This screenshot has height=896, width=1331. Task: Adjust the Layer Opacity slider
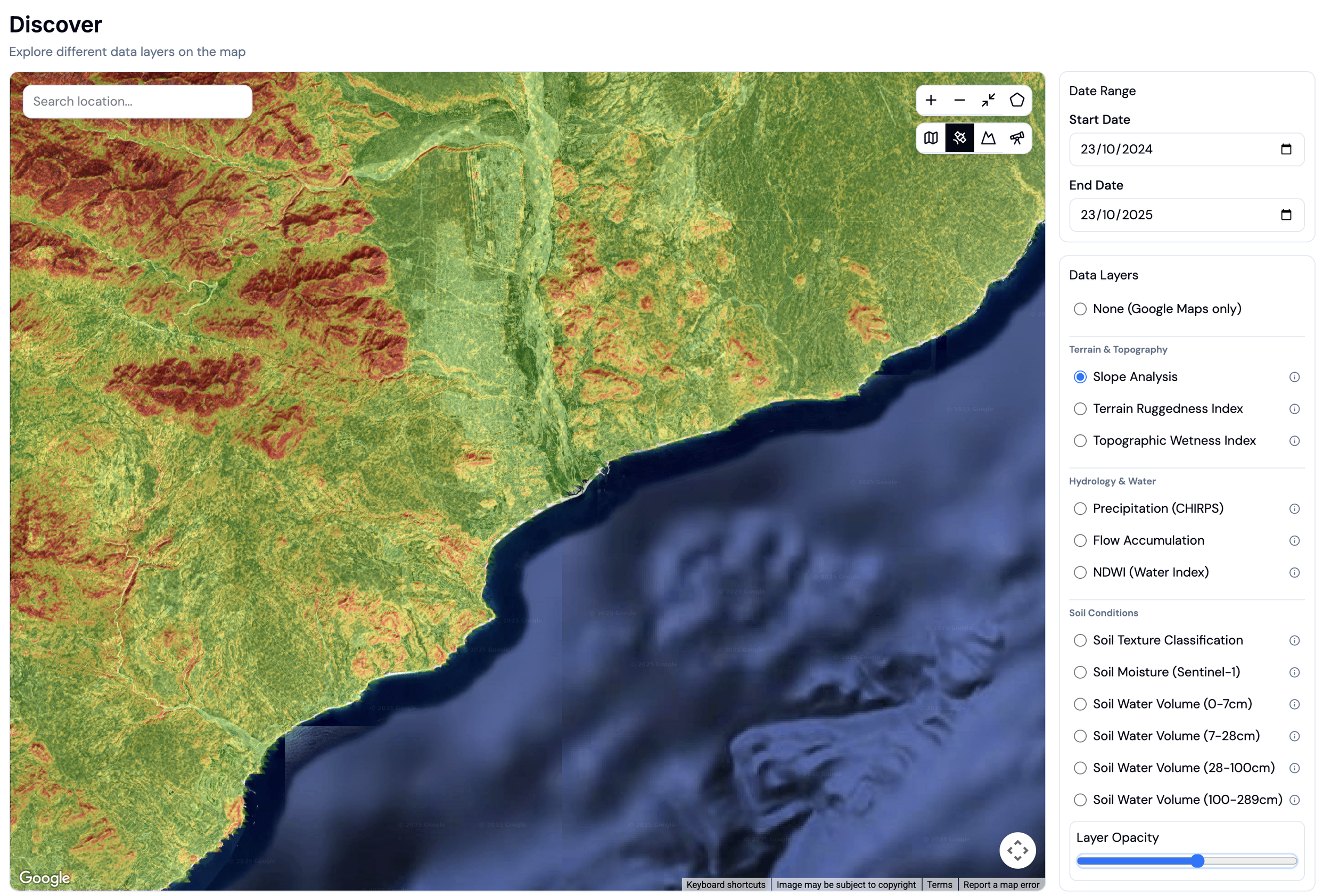[1197, 861]
